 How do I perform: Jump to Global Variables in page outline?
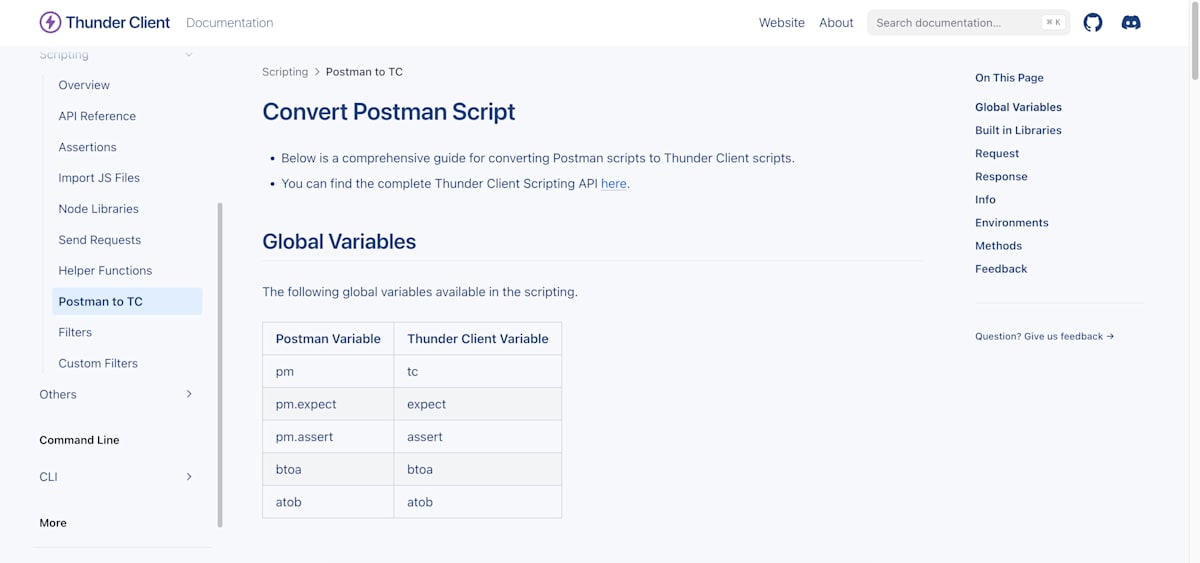(x=1018, y=107)
